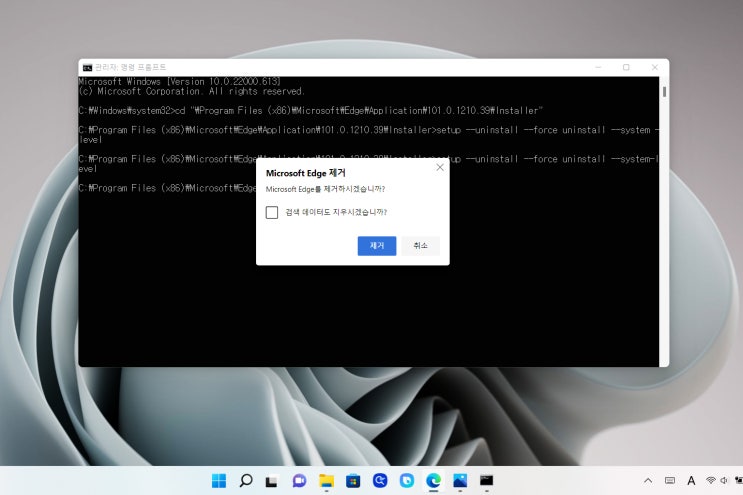Close the Command Prompt window
Viewport: 743px width, 495px height.
coord(654,67)
